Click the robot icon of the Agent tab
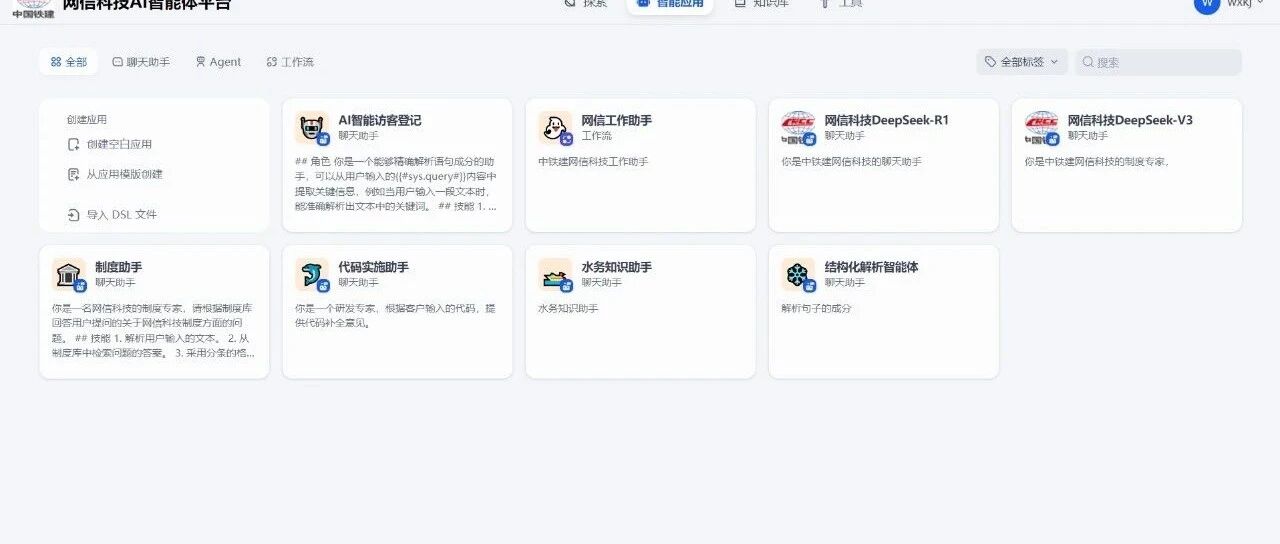The height and width of the screenshot is (544, 1280). pyautogui.click(x=200, y=62)
